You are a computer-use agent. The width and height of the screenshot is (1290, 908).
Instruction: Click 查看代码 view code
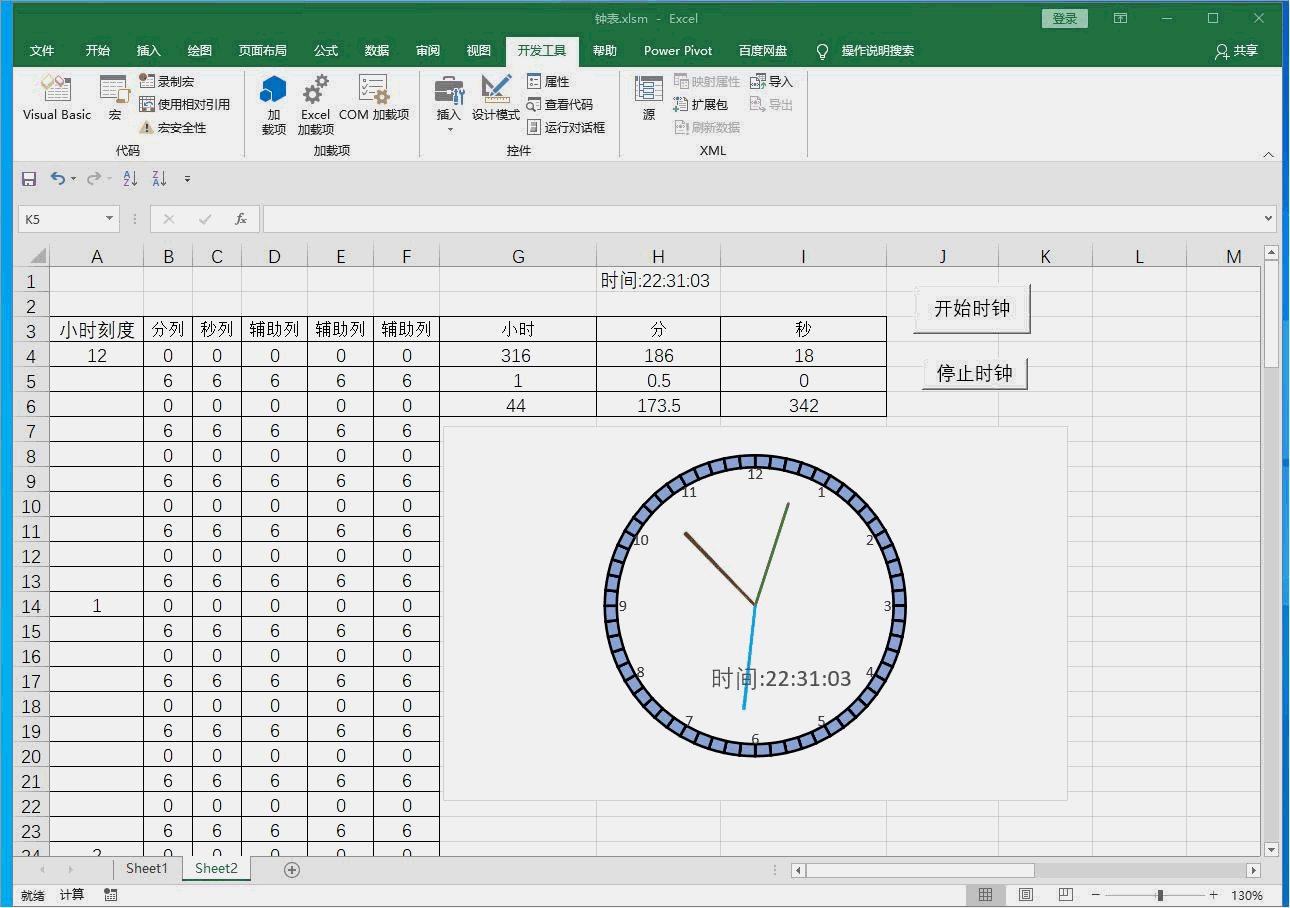[560, 104]
